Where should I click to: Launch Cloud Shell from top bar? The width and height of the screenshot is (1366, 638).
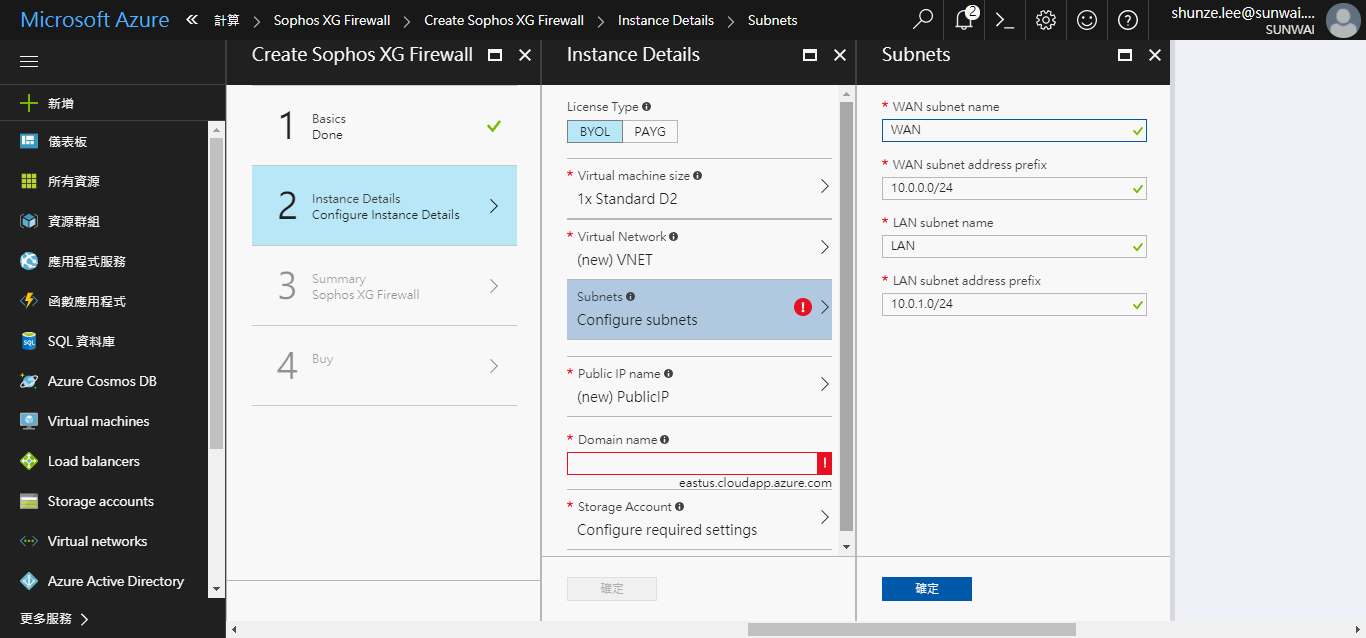click(1005, 19)
